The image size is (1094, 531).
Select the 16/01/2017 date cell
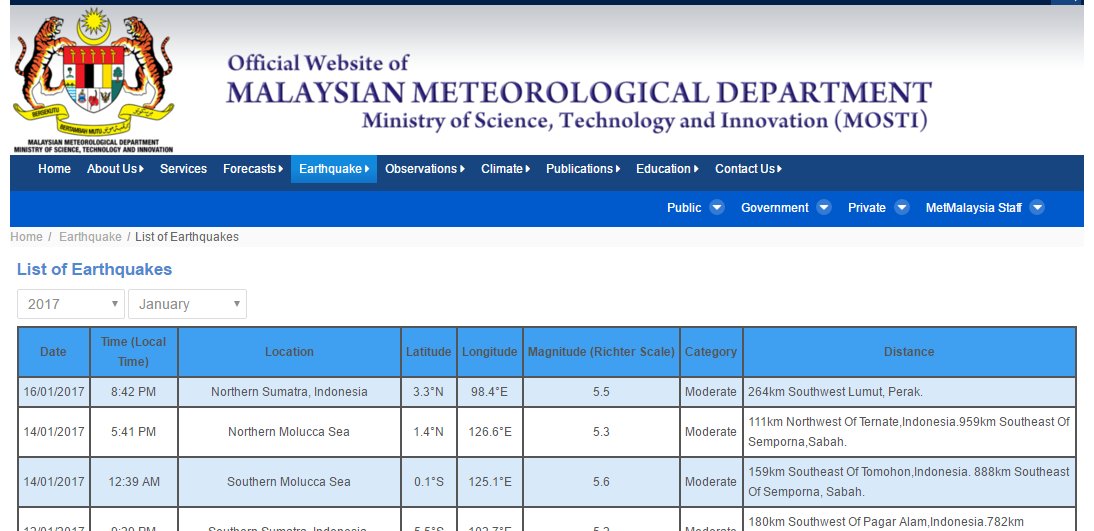tap(54, 392)
